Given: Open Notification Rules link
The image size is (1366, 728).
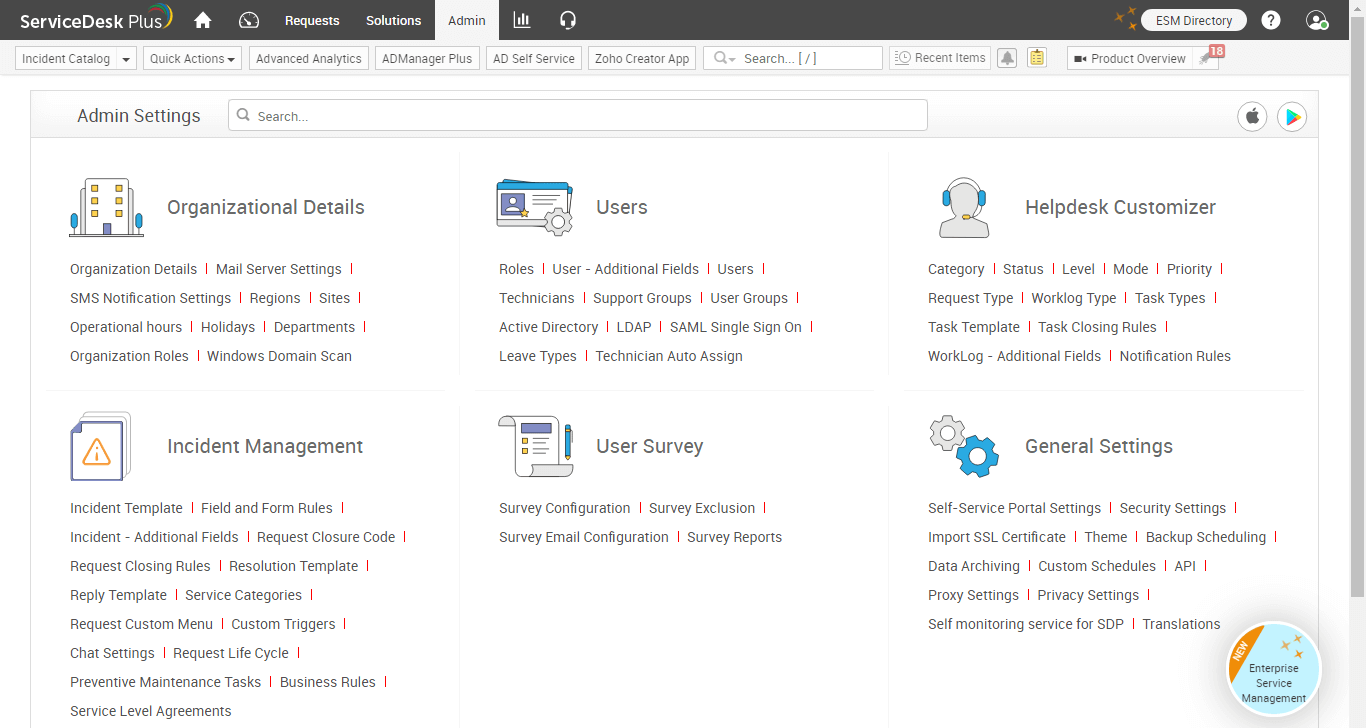Looking at the screenshot, I should [x=1175, y=356].
